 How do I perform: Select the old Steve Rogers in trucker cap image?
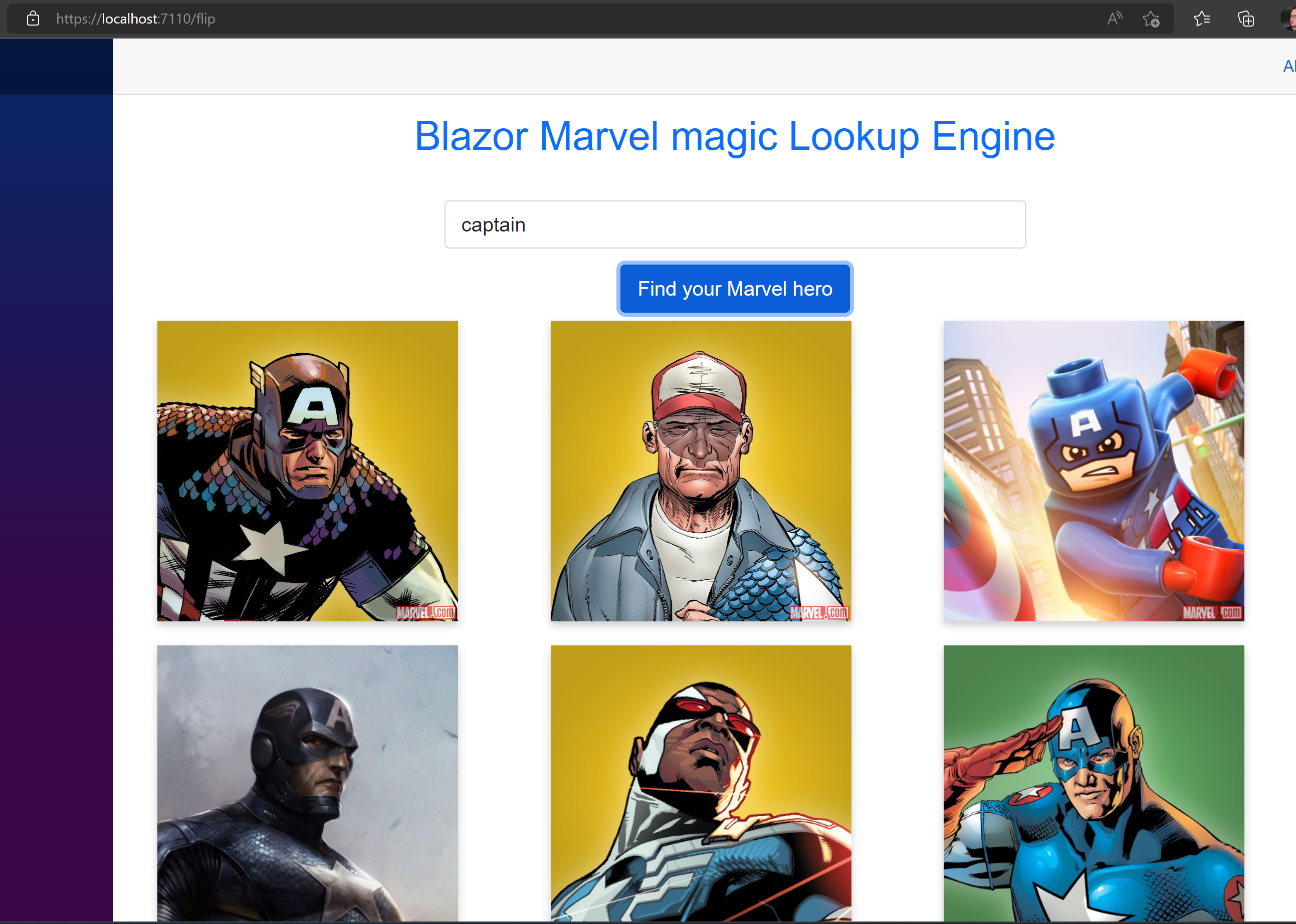coord(700,470)
